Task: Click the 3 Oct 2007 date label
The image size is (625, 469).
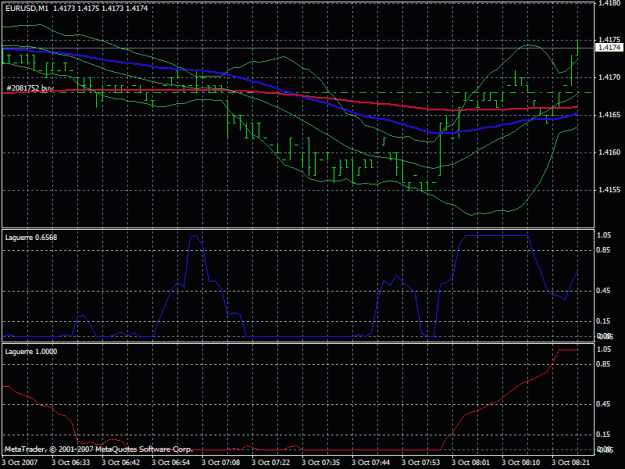Action: 20,463
